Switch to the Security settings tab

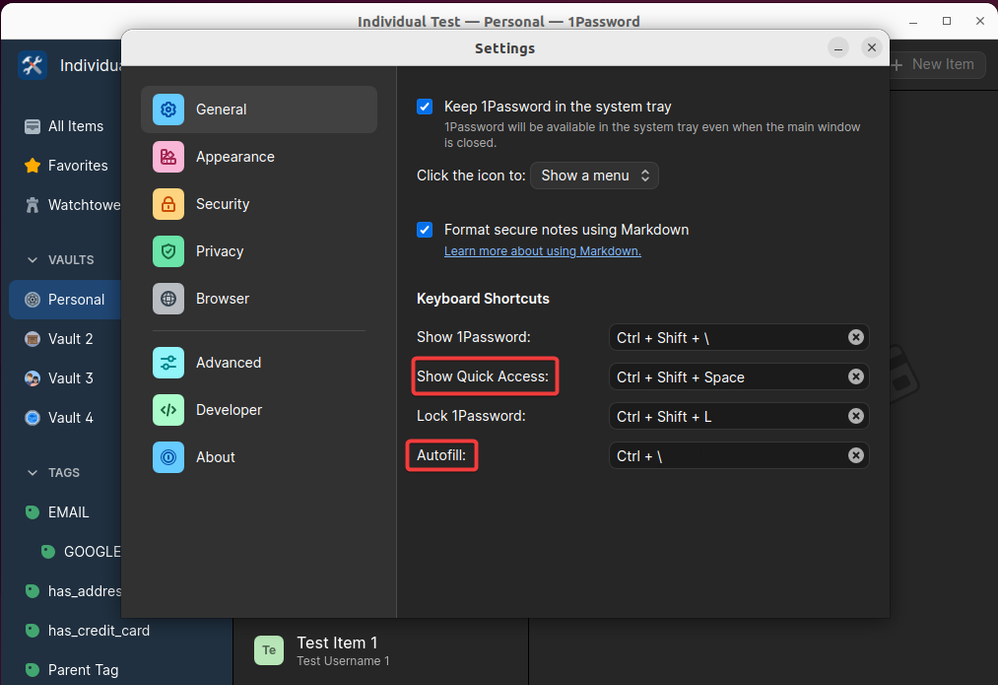[259, 204]
